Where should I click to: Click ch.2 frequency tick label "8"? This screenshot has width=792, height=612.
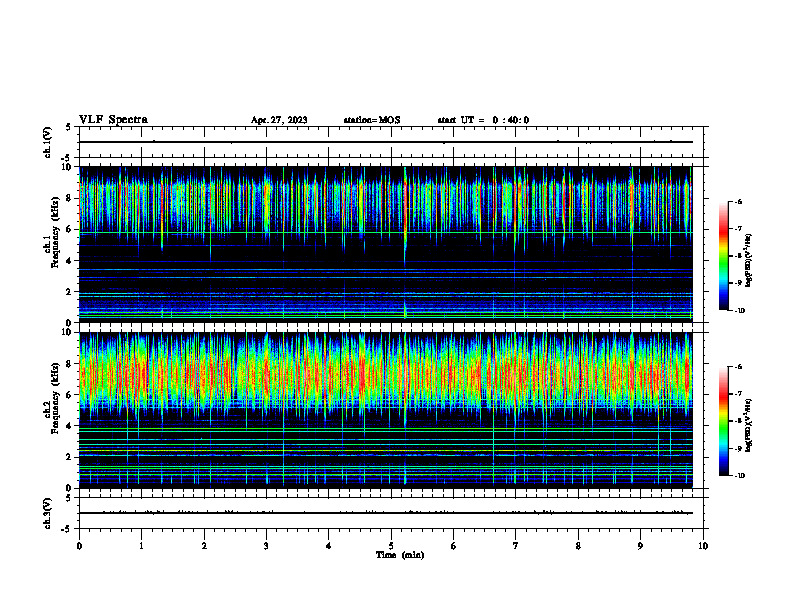69,364
